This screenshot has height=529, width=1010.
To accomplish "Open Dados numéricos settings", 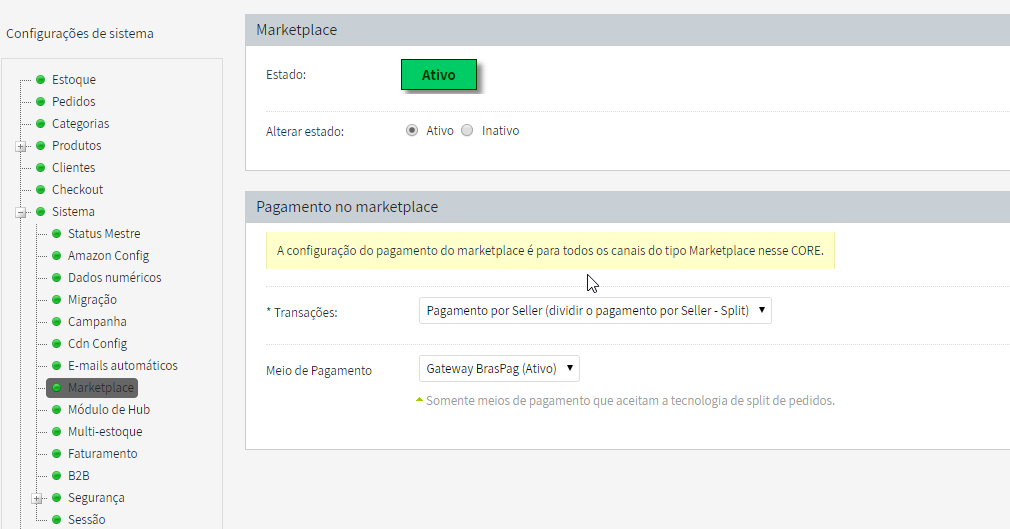I will pyautogui.click(x=115, y=278).
